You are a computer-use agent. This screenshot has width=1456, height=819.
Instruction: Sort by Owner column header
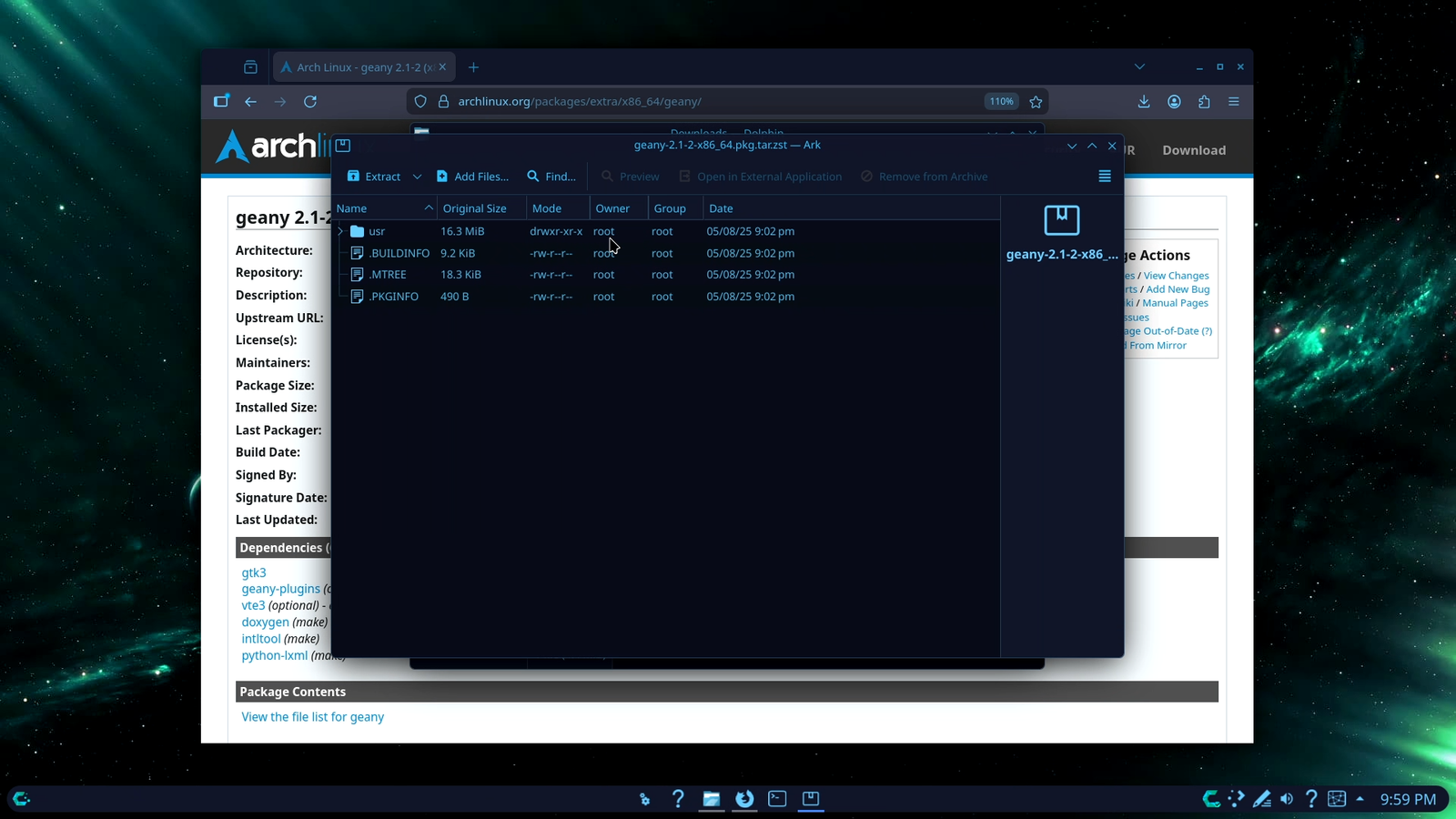[619, 208]
